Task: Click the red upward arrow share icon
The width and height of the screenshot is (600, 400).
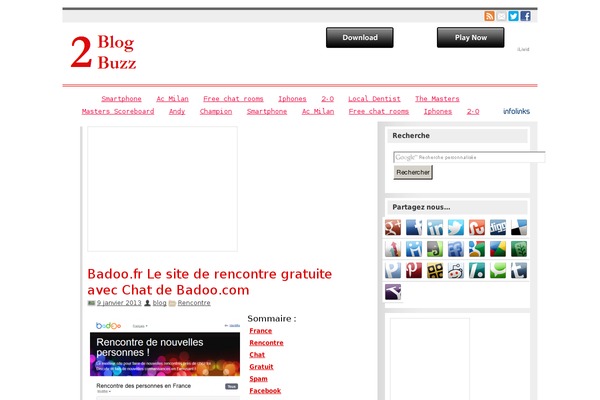Action: click(393, 249)
